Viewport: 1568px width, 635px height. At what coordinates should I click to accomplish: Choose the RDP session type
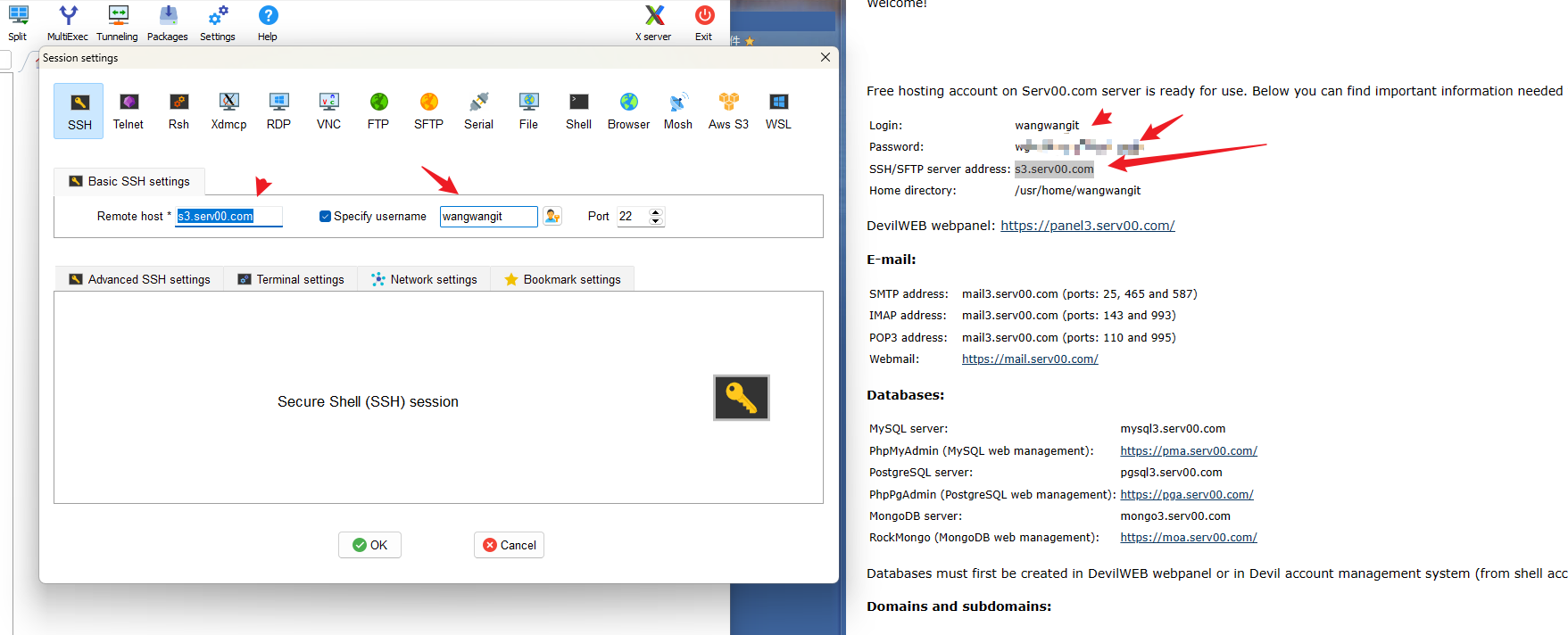(278, 111)
